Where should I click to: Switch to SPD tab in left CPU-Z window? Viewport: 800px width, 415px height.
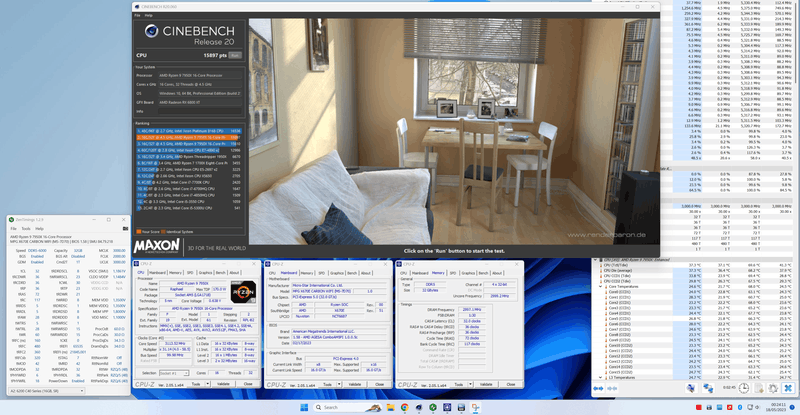pos(190,273)
